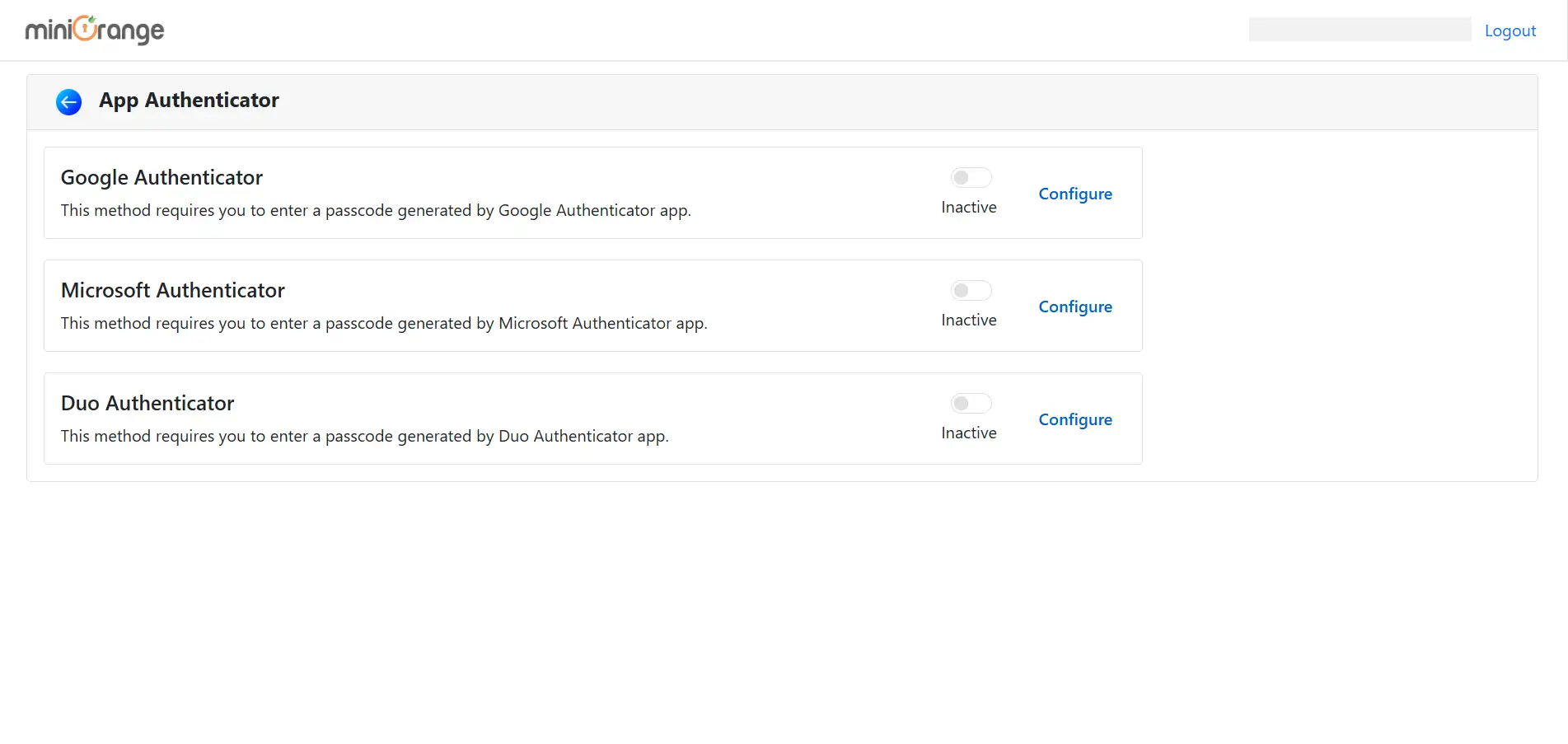Select the Google Authenticator title
1568x744 pixels.
pyautogui.click(x=161, y=178)
